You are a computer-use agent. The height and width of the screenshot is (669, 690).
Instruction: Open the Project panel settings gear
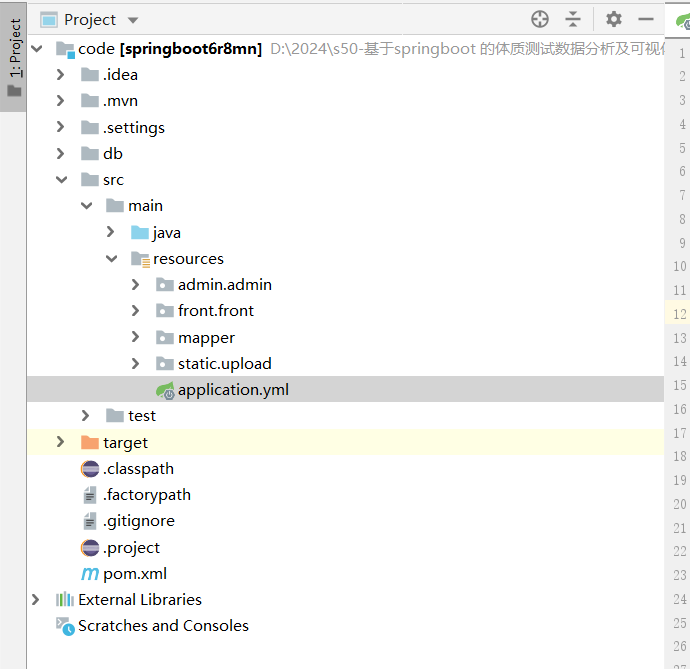pos(614,19)
